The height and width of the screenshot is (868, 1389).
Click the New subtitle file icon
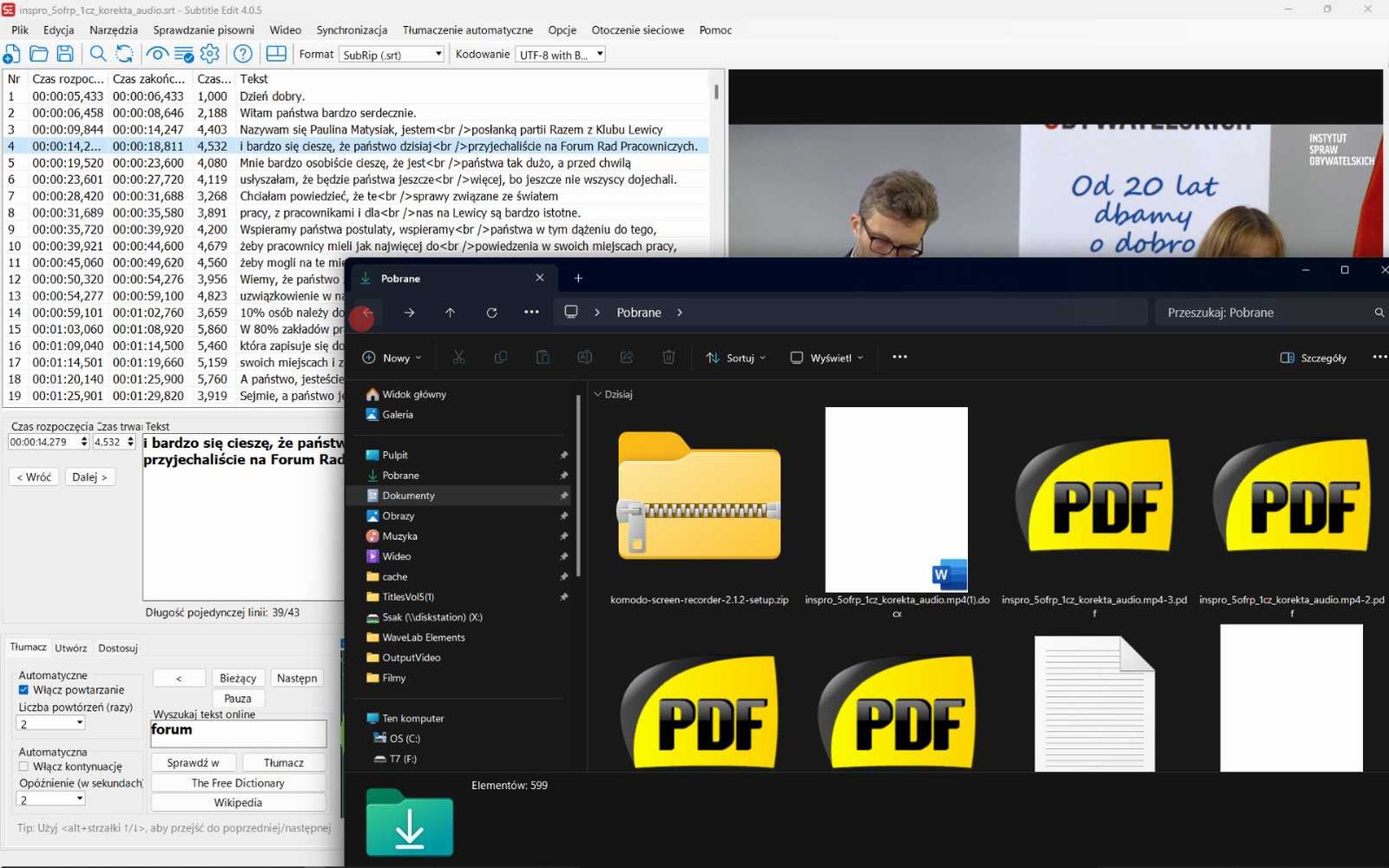pos(12,54)
